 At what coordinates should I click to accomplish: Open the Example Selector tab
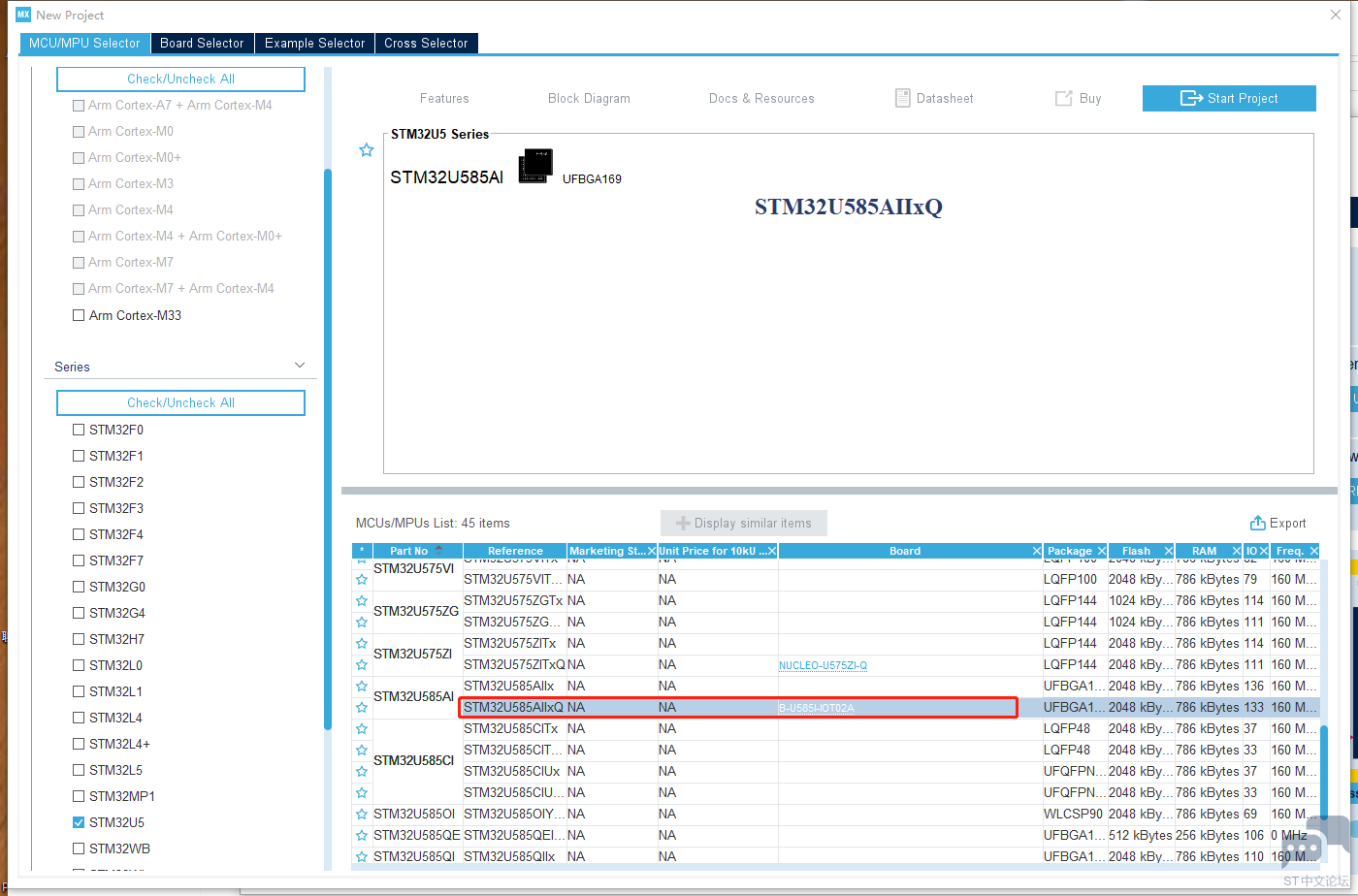click(315, 43)
